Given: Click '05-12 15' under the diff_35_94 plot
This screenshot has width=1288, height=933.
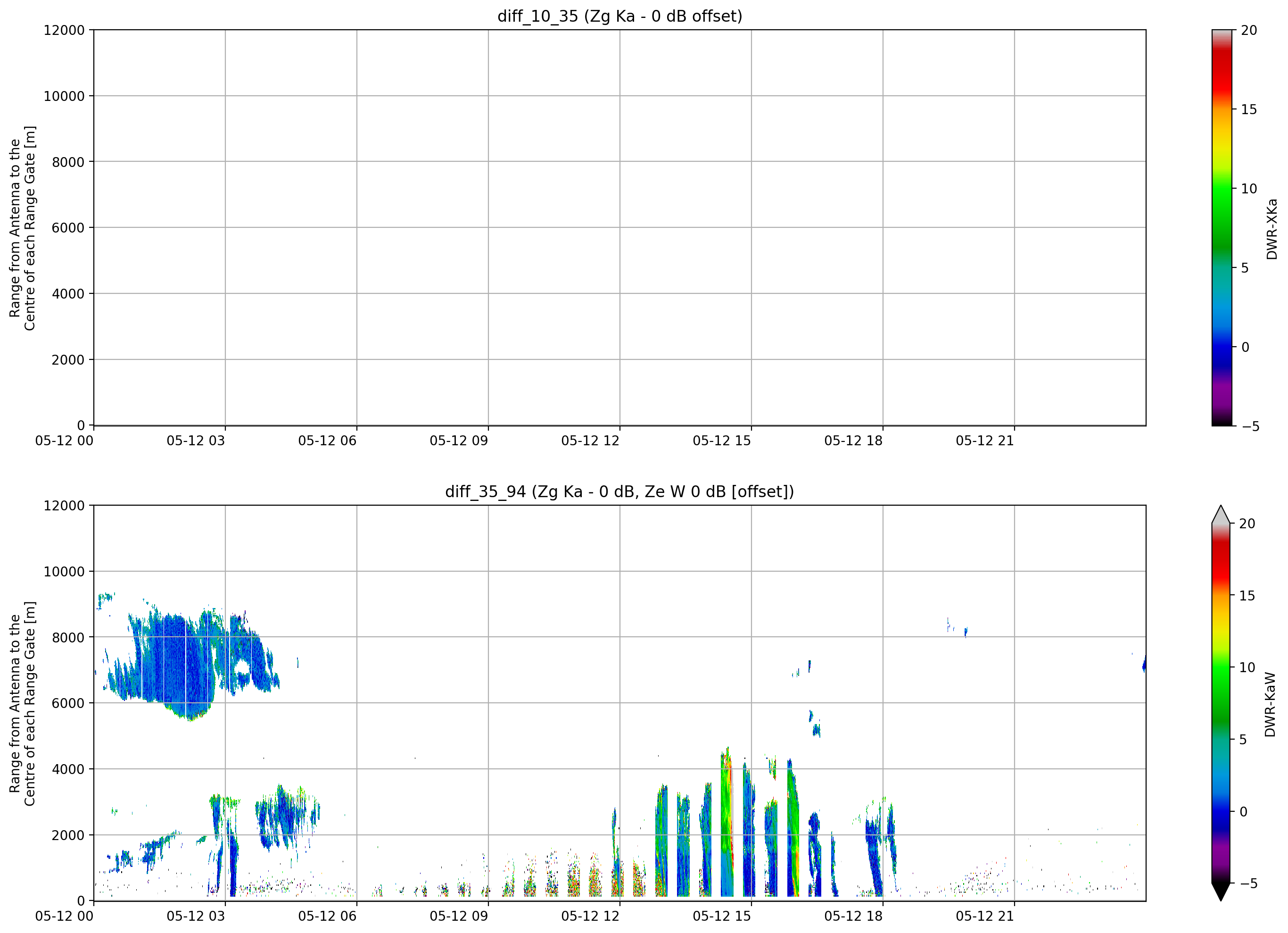Looking at the screenshot, I should point(722,916).
